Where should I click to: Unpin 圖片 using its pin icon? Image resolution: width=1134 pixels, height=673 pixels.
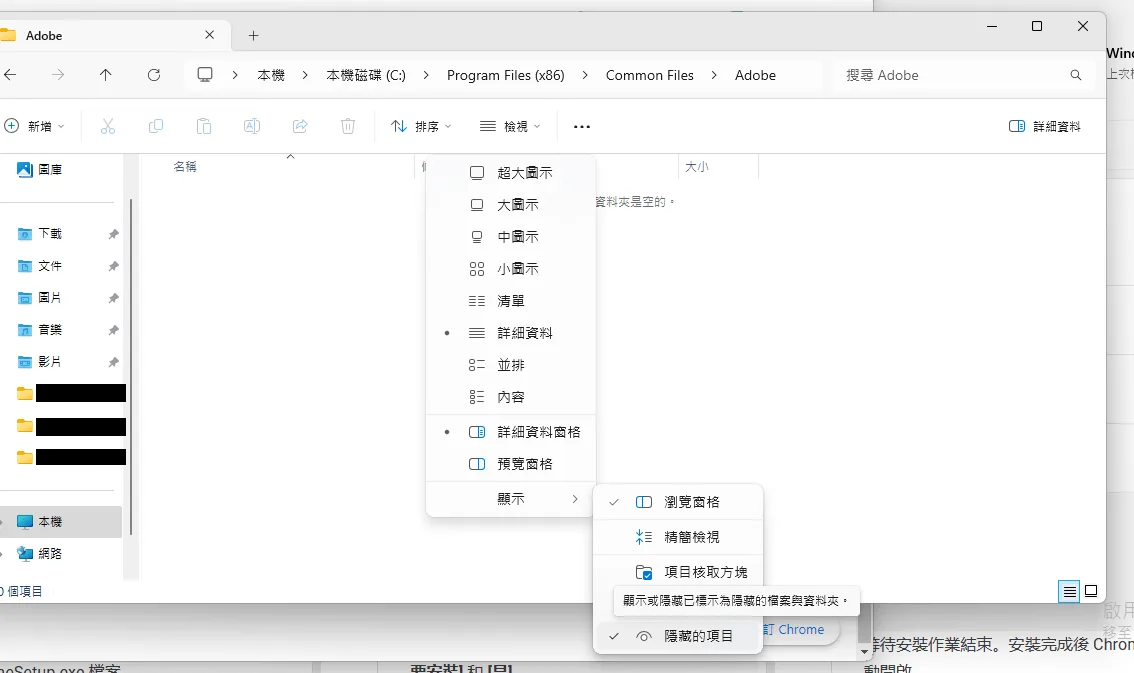point(114,298)
